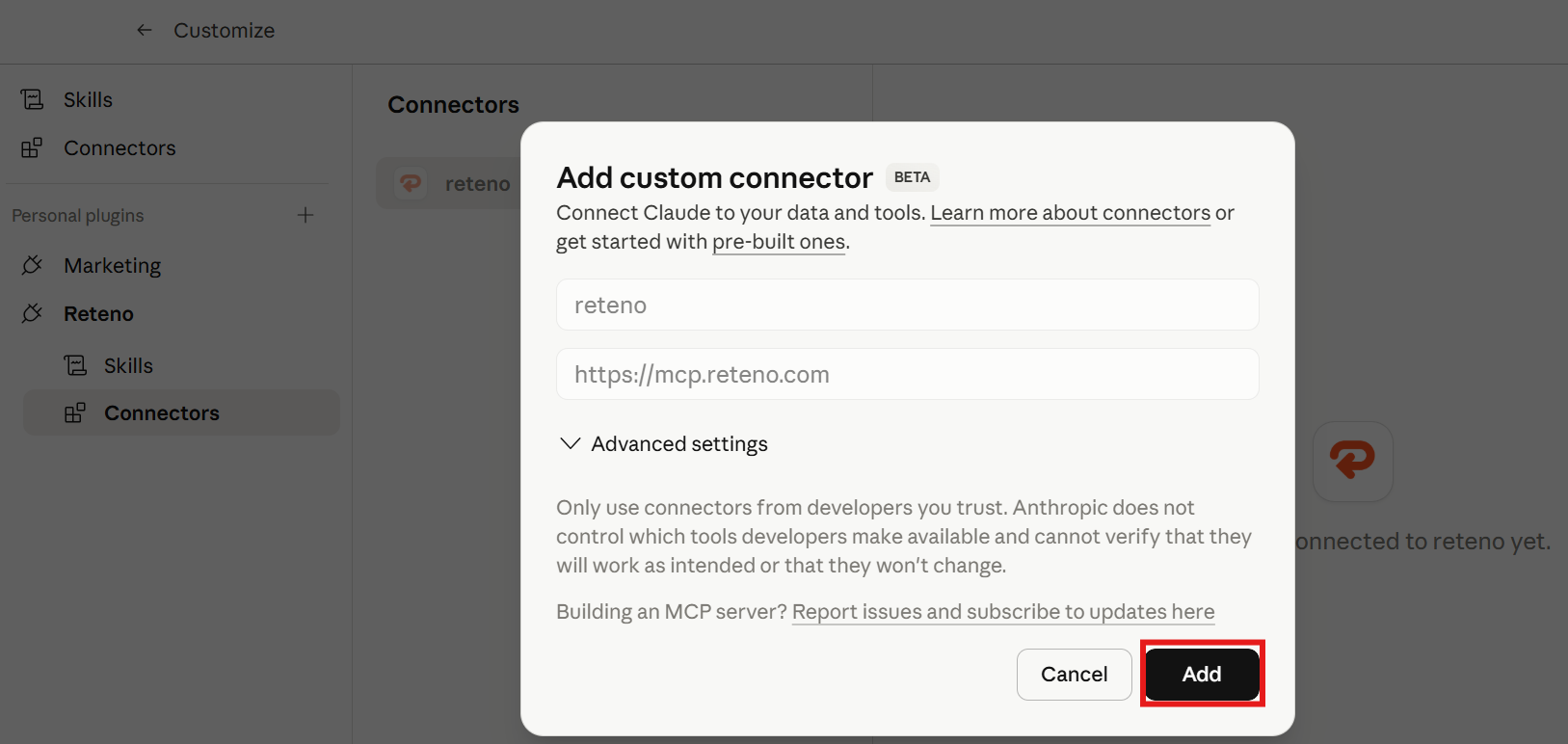
Task: Click the BETA badge
Action: [x=912, y=177]
